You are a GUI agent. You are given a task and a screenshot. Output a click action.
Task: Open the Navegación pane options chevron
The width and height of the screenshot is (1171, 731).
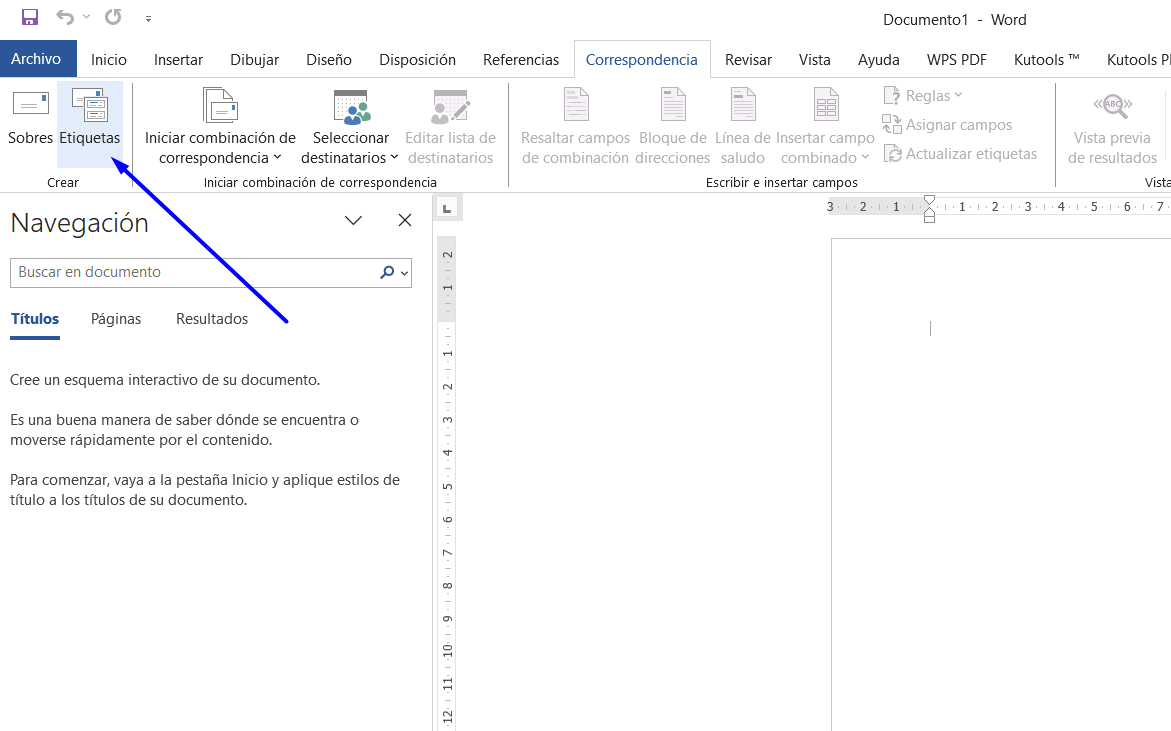353,220
